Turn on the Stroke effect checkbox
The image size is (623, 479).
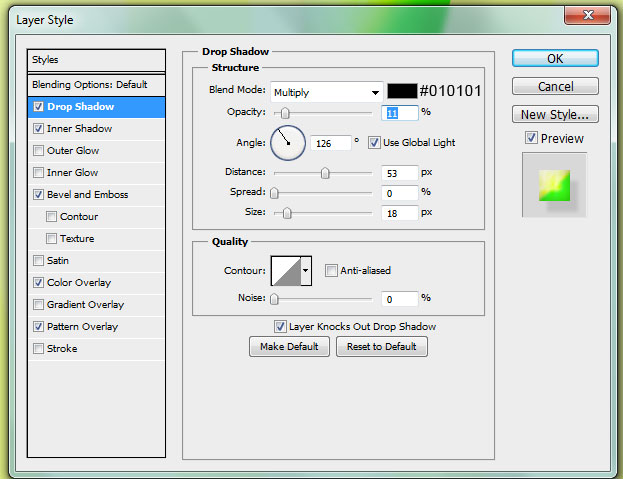tap(38, 349)
